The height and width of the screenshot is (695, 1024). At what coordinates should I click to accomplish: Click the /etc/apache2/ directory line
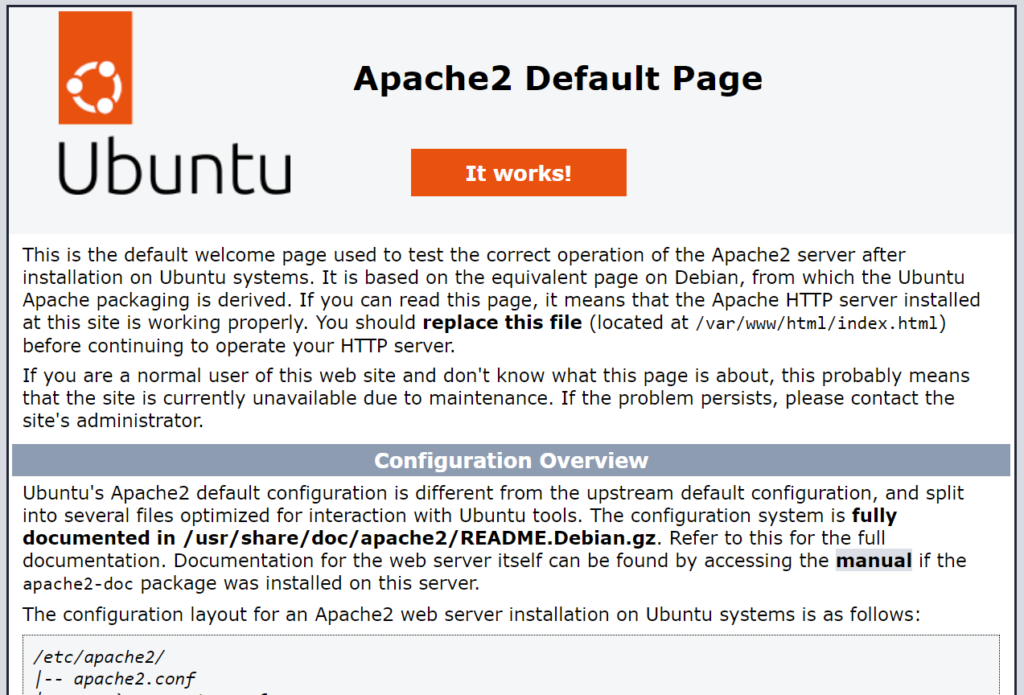click(98, 657)
